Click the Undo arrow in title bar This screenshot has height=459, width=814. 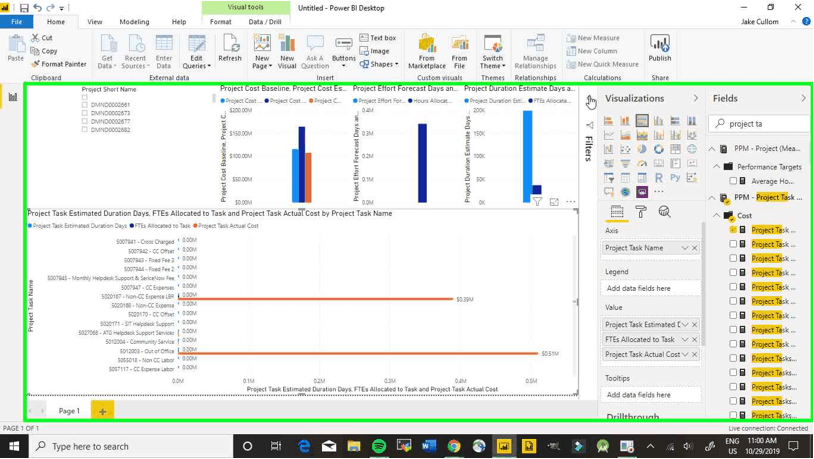point(37,8)
